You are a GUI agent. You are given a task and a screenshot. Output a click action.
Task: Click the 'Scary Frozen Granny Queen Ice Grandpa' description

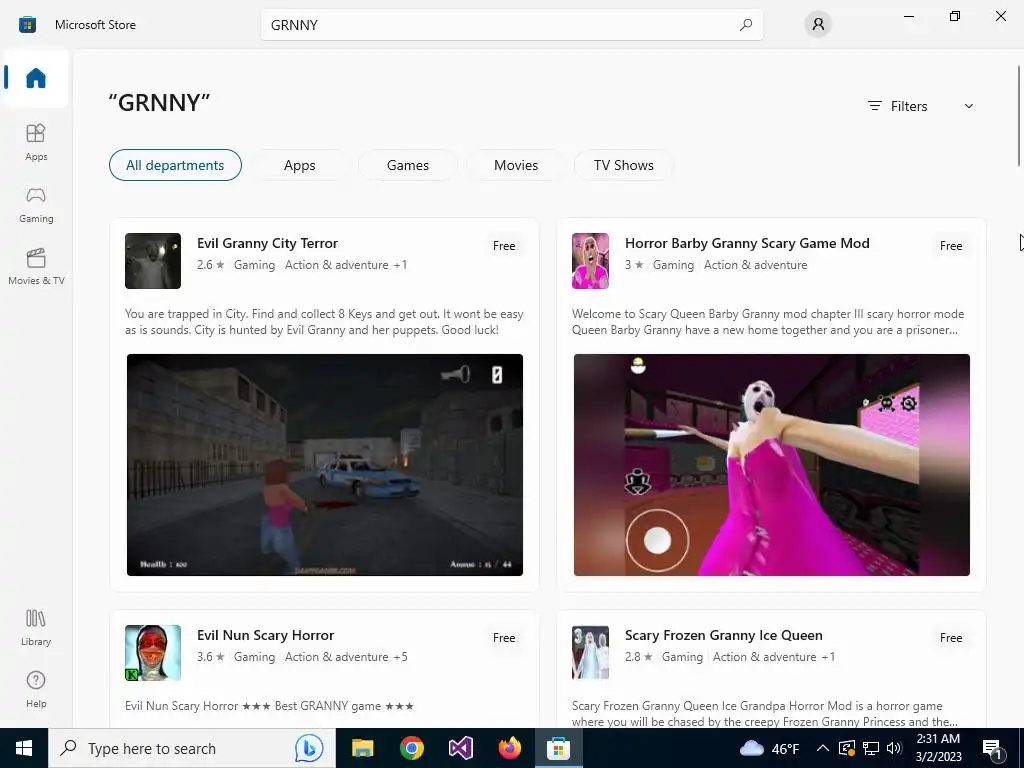(765, 714)
